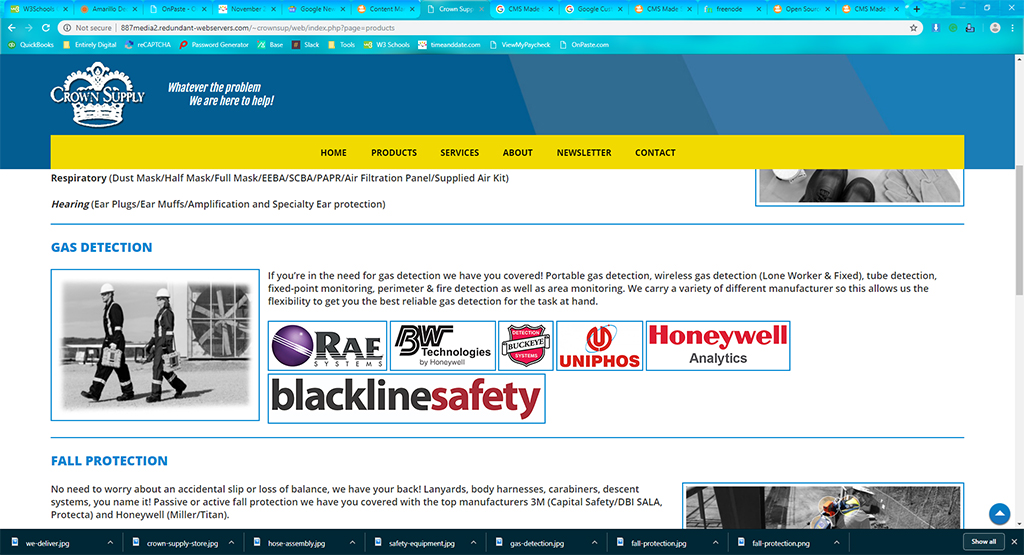This screenshot has height=555, width=1024.
Task: Bookmark this page with the star icon
Action: pyautogui.click(x=913, y=28)
